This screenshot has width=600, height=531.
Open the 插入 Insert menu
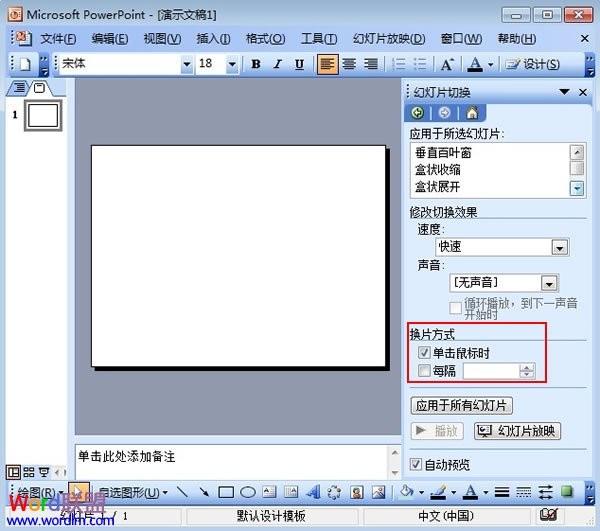point(213,39)
